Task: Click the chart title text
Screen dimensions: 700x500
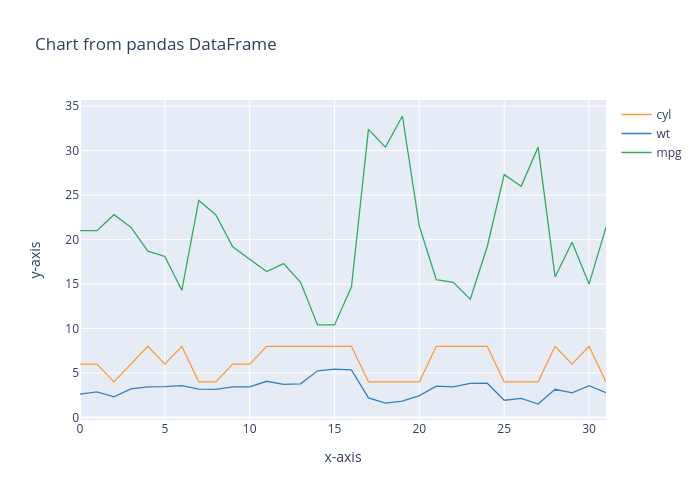Action: pos(156,45)
